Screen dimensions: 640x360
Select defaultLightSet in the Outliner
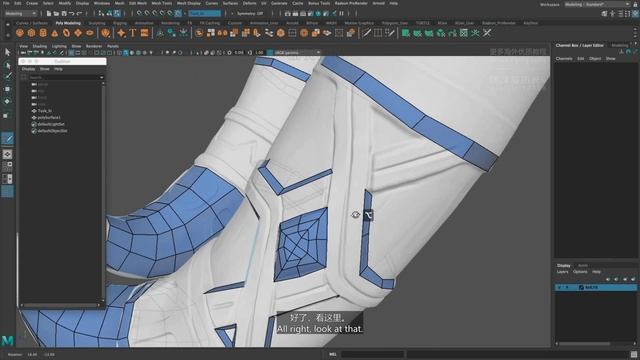click(x=51, y=124)
